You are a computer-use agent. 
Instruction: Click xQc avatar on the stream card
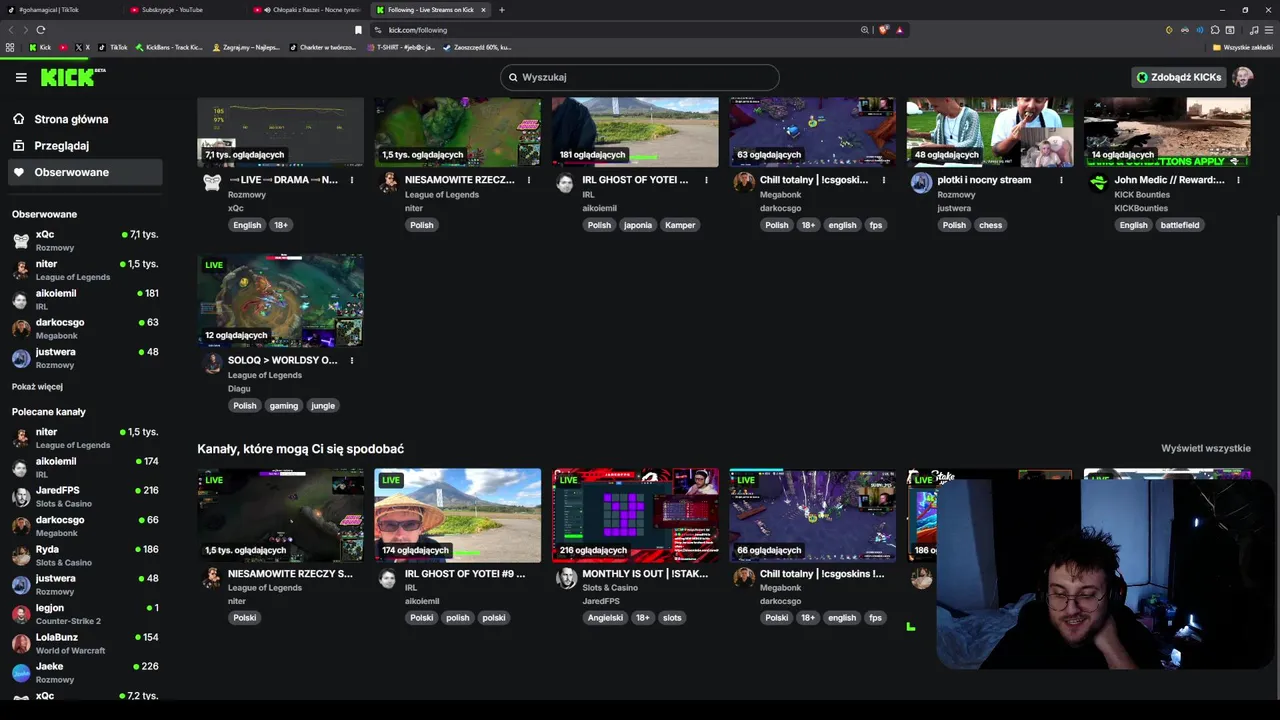click(211, 182)
